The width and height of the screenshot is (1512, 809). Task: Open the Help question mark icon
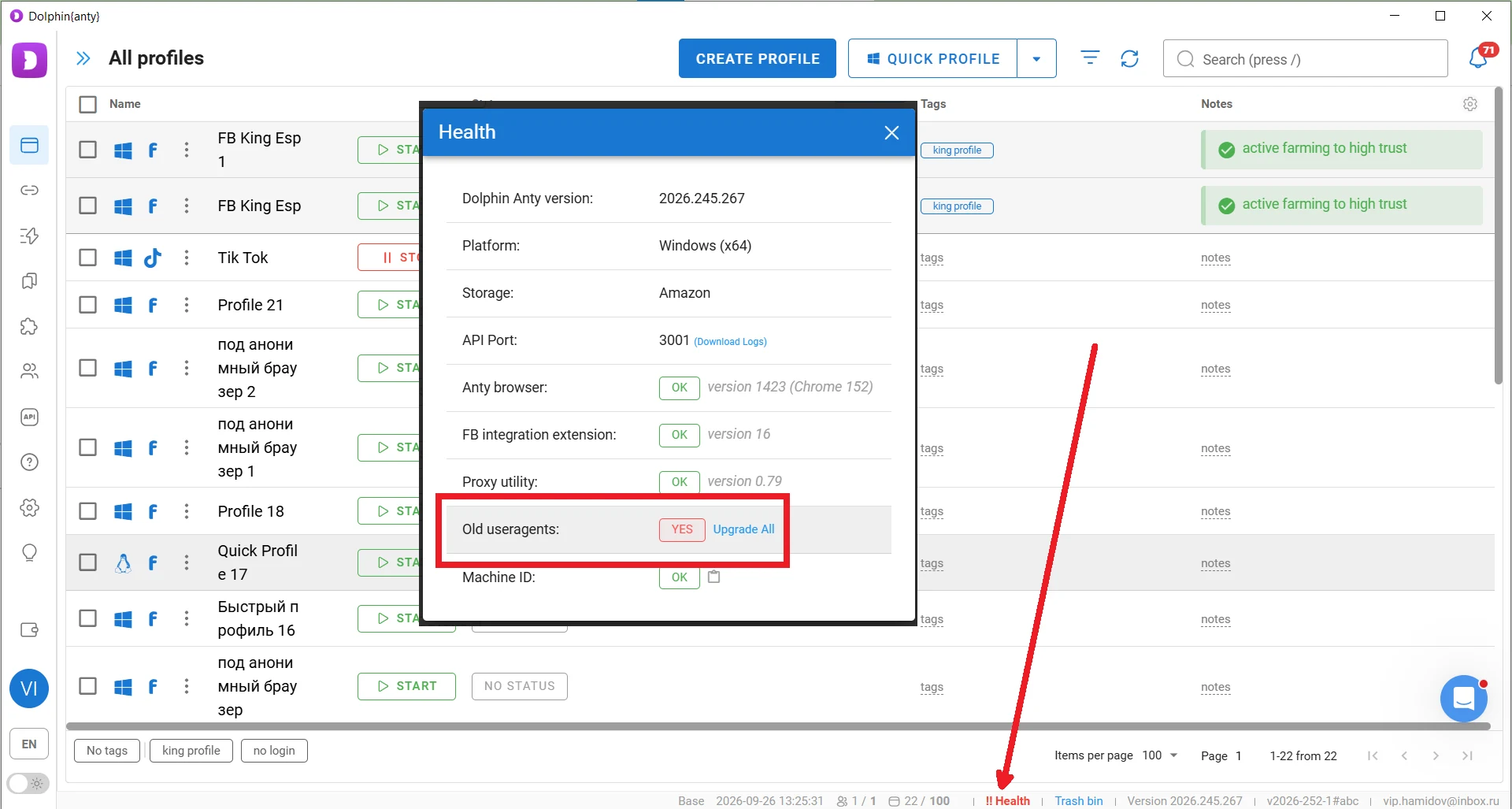(29, 462)
